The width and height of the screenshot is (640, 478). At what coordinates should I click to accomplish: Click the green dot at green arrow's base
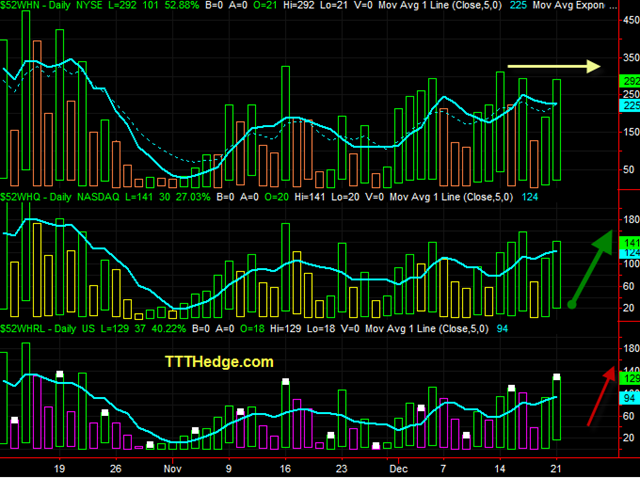pos(572,305)
